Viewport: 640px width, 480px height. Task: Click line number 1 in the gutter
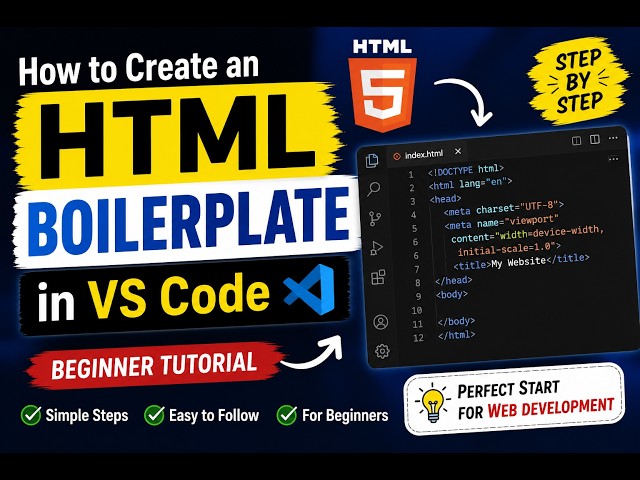pyautogui.click(x=411, y=175)
